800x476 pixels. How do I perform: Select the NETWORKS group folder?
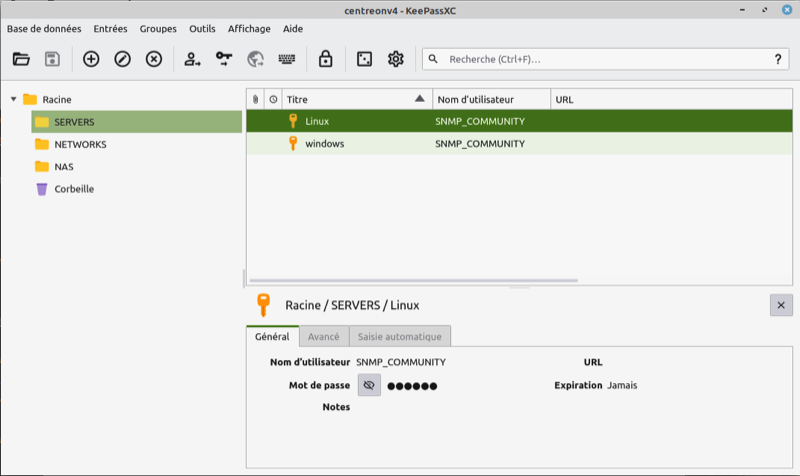tap(79, 144)
